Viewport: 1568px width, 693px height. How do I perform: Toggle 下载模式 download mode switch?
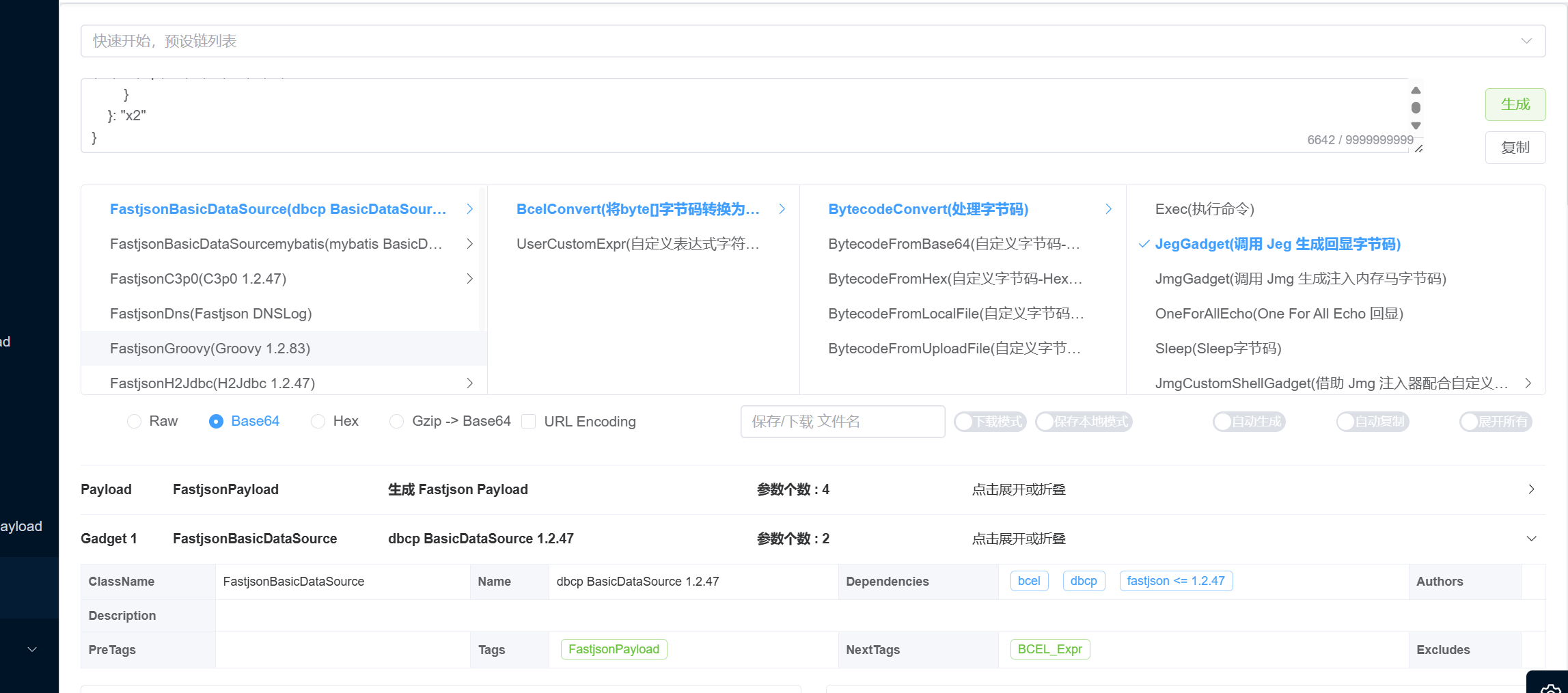pos(990,422)
